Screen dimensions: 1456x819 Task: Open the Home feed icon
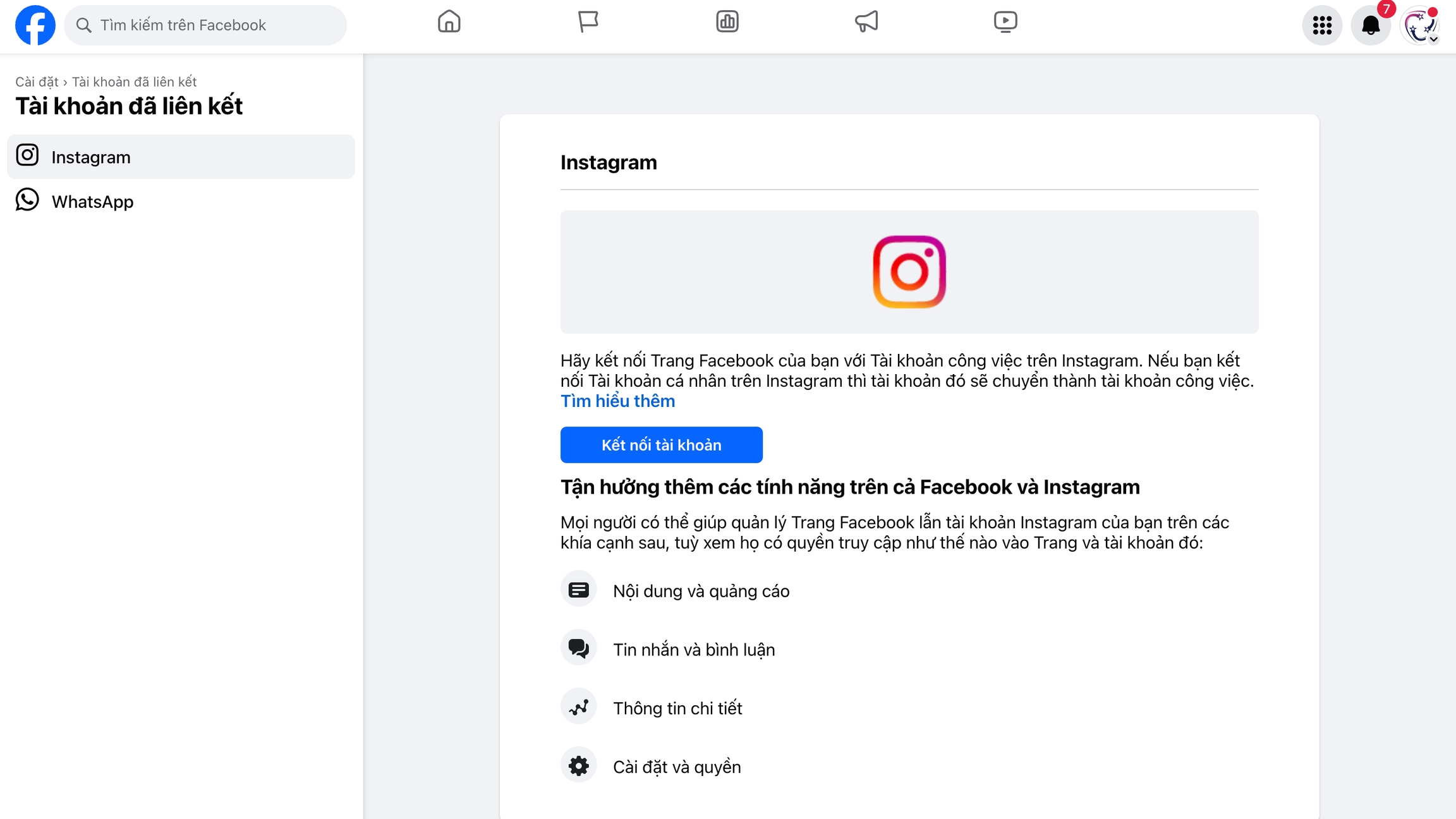(449, 21)
